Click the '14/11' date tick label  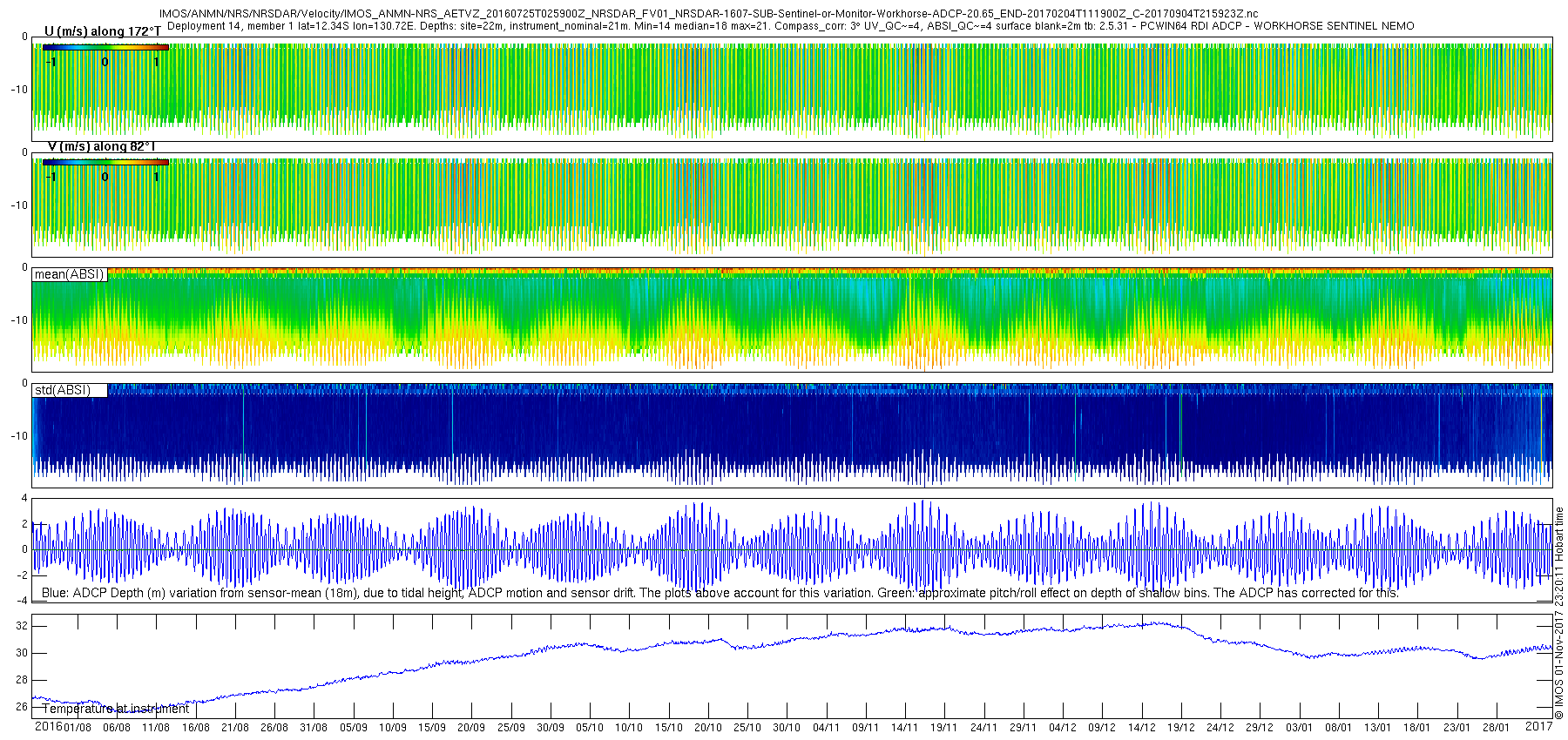click(905, 728)
